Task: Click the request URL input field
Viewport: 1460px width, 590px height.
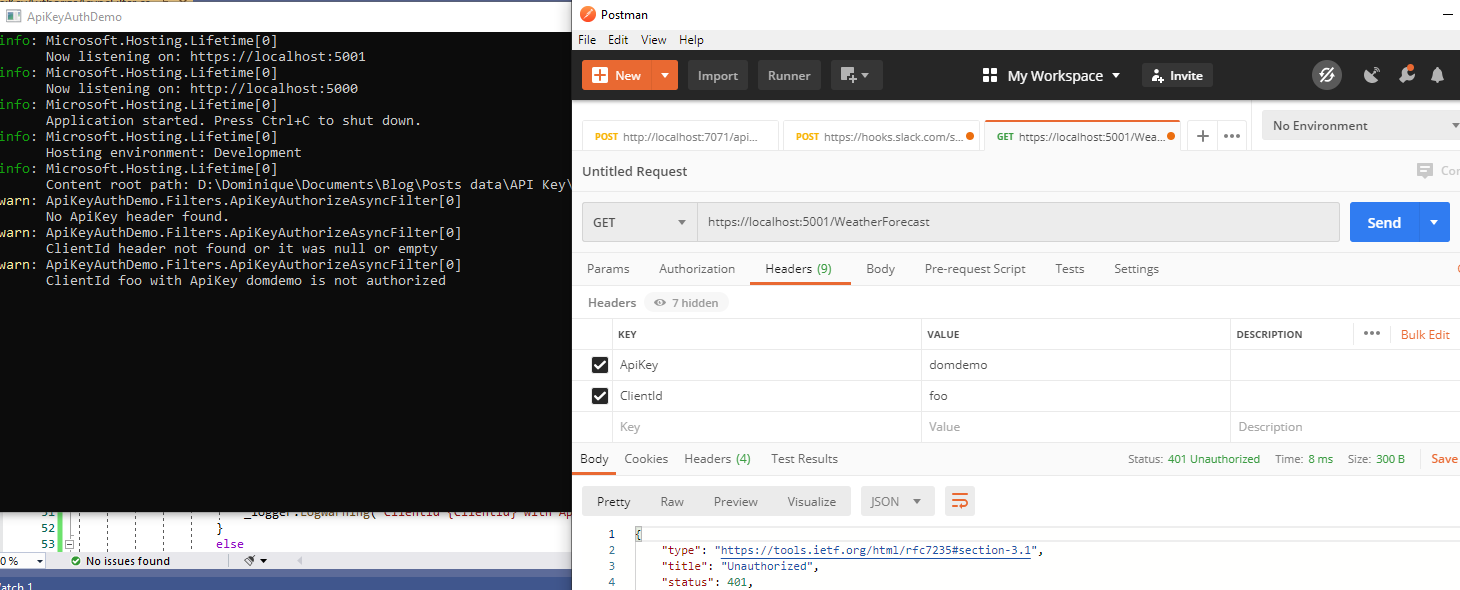Action: (1018, 222)
